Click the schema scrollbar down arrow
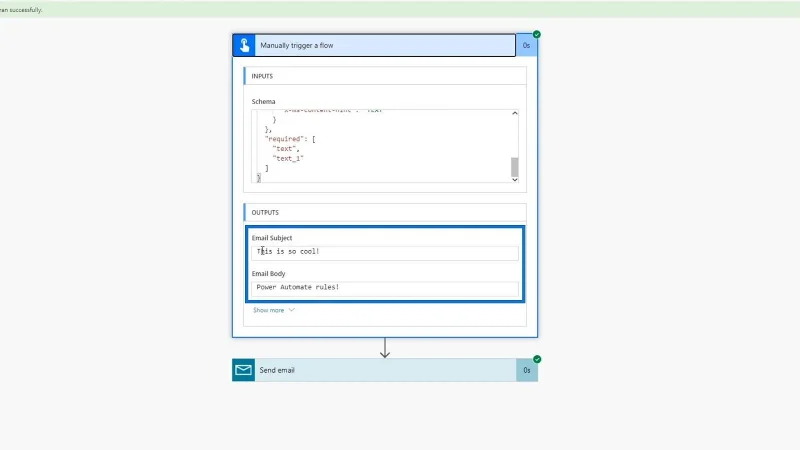This screenshot has height=450, width=800. tap(515, 179)
